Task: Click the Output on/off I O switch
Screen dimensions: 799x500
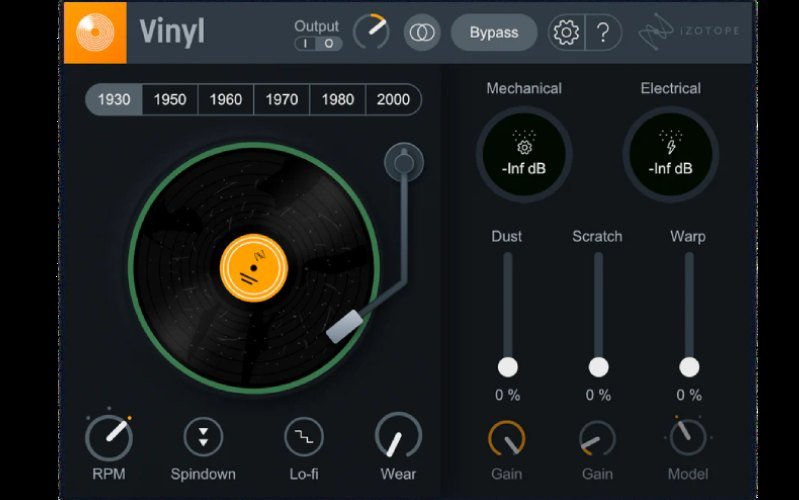Action: click(318, 43)
